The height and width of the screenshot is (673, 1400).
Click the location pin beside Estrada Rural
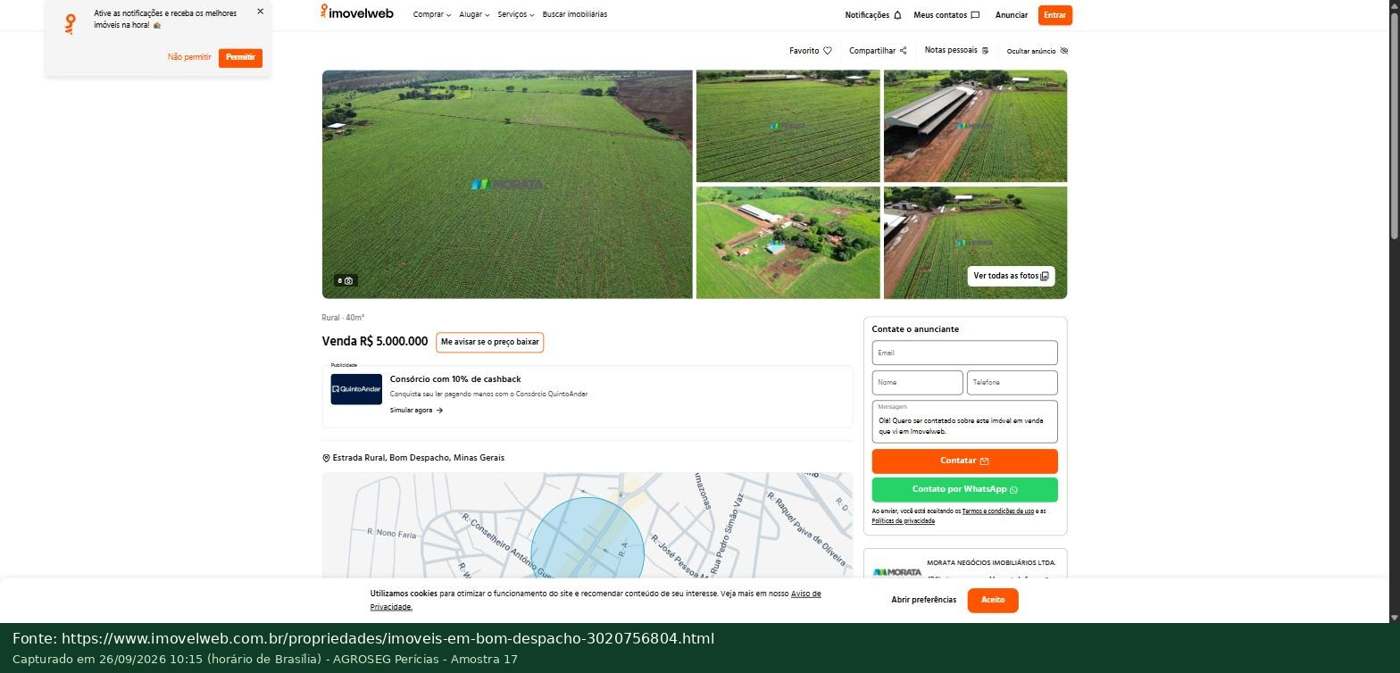coord(326,458)
